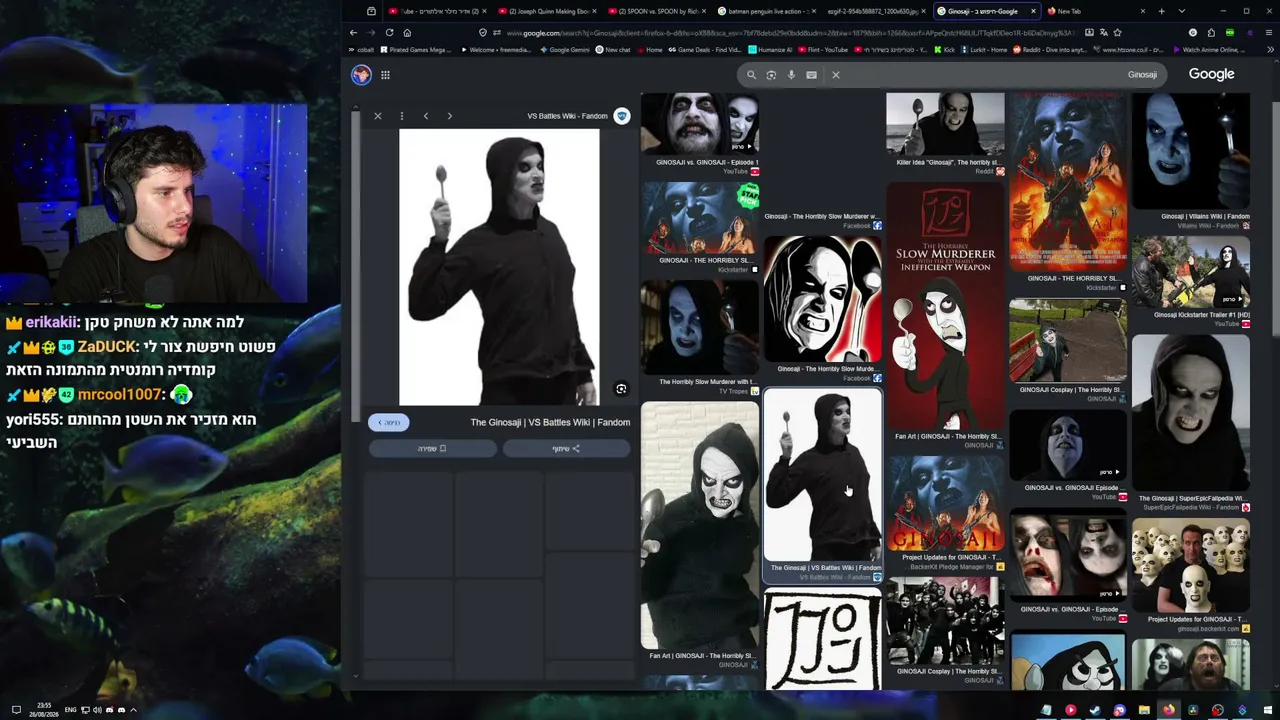The image size is (1280, 720).
Task: Click the Save button below the preview
Action: point(432,449)
